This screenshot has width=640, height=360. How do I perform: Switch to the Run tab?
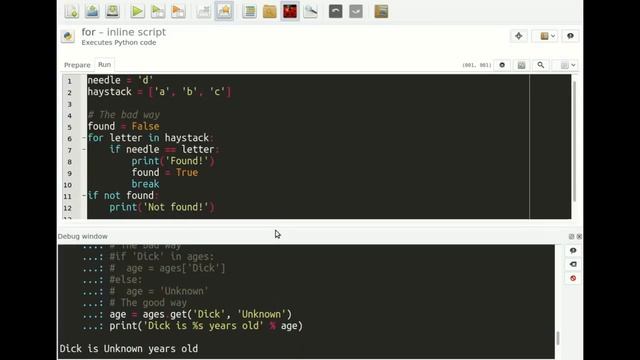coord(104,64)
